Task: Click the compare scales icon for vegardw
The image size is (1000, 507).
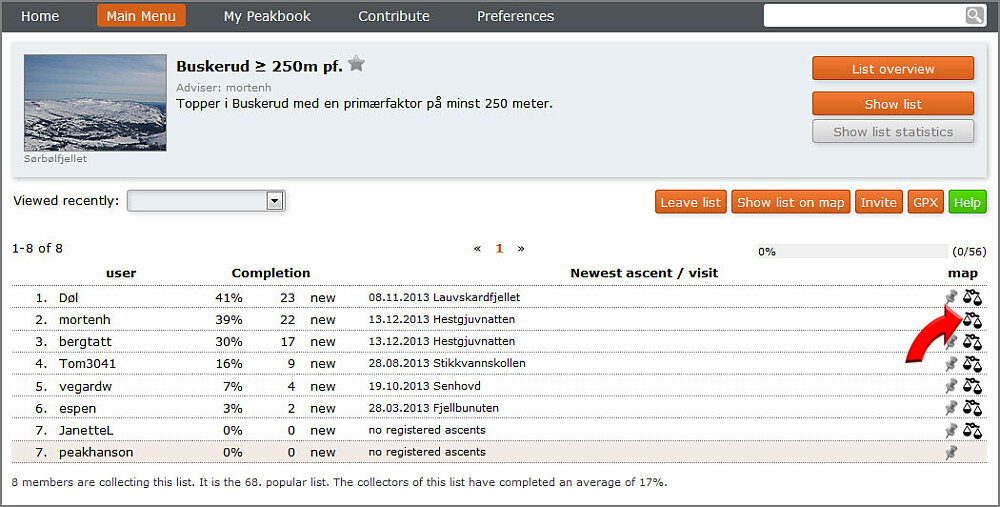Action: coord(972,386)
